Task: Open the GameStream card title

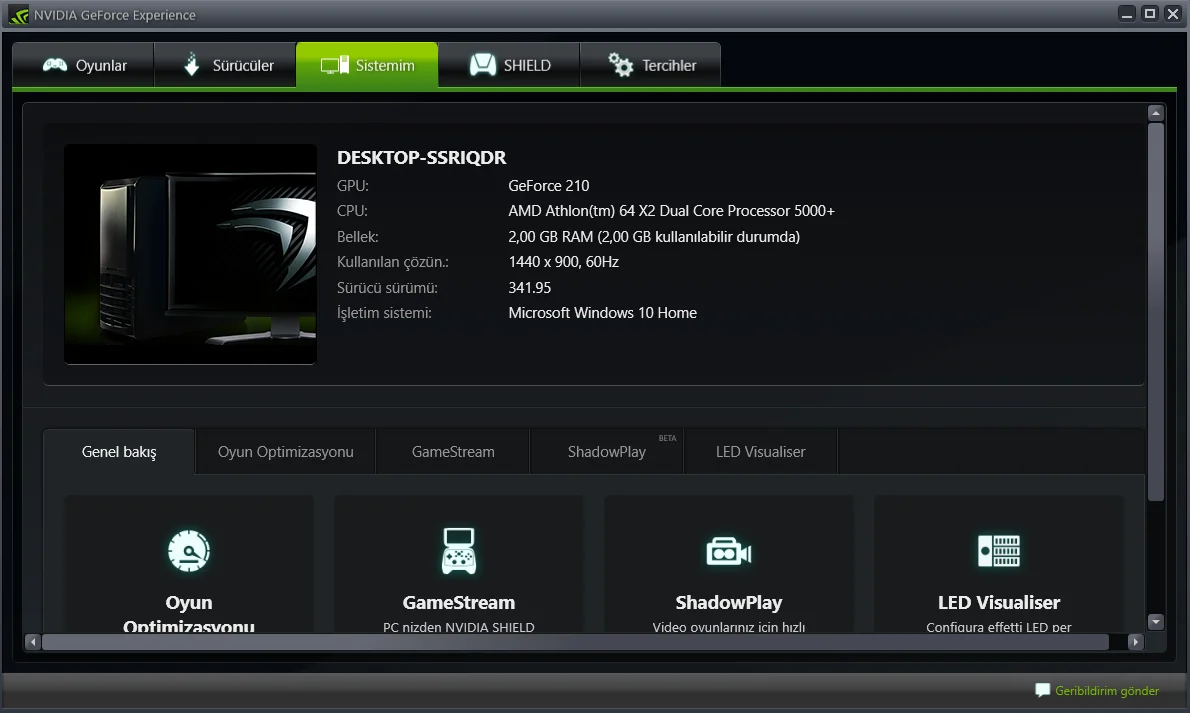Action: tap(459, 603)
